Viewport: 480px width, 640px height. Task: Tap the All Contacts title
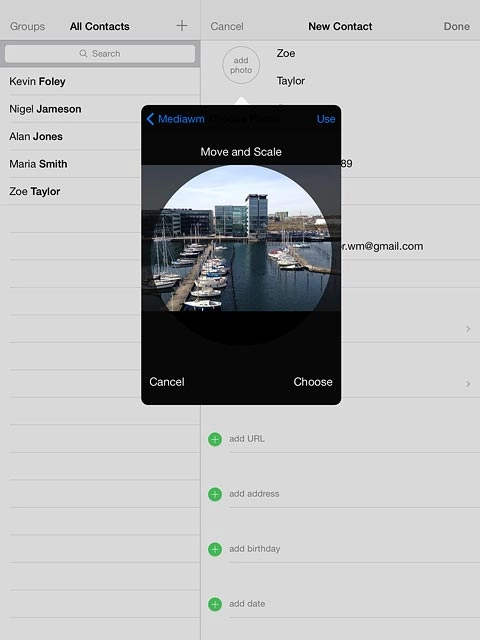pyautogui.click(x=100, y=27)
